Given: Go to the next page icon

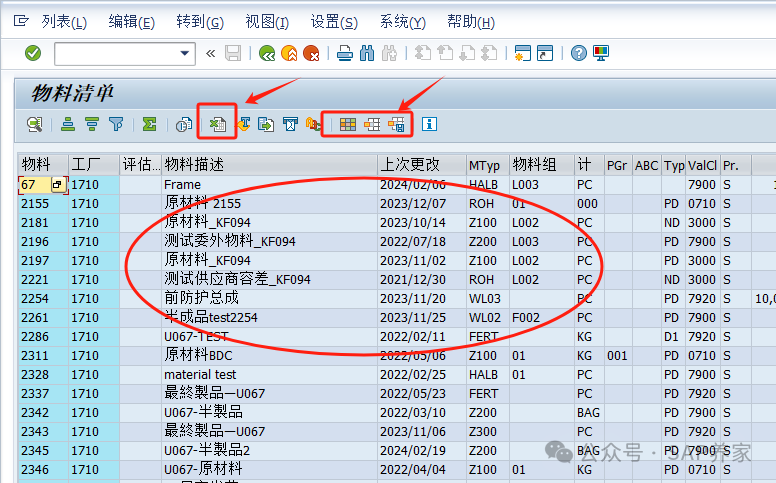Looking at the screenshot, I should point(467,53).
